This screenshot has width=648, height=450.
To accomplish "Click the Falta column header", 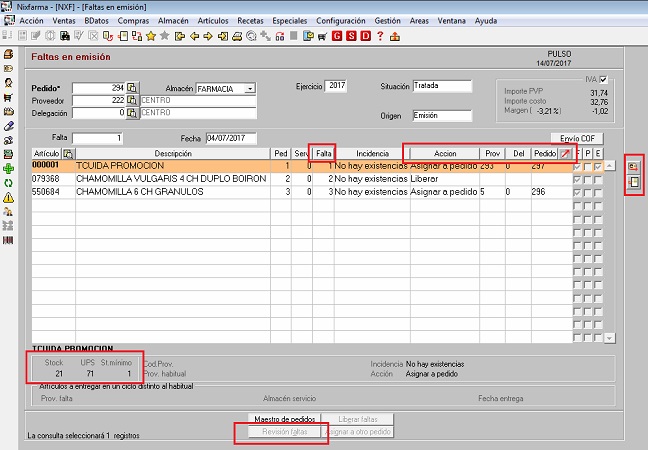I will click(x=324, y=154).
